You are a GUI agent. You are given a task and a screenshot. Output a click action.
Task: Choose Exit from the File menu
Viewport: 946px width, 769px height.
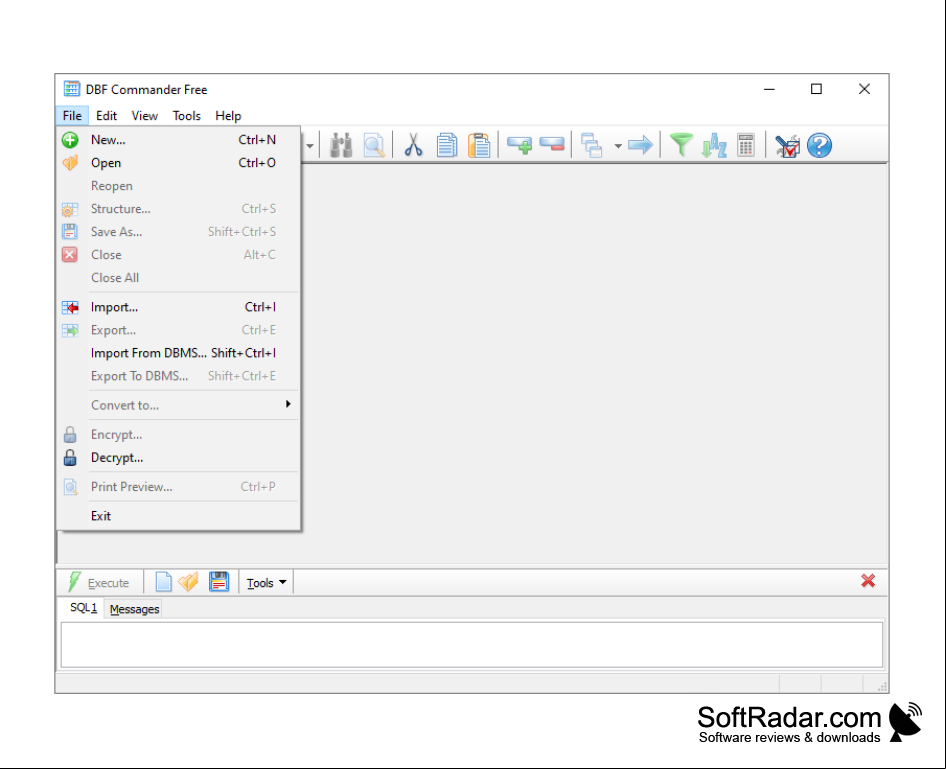point(178,516)
